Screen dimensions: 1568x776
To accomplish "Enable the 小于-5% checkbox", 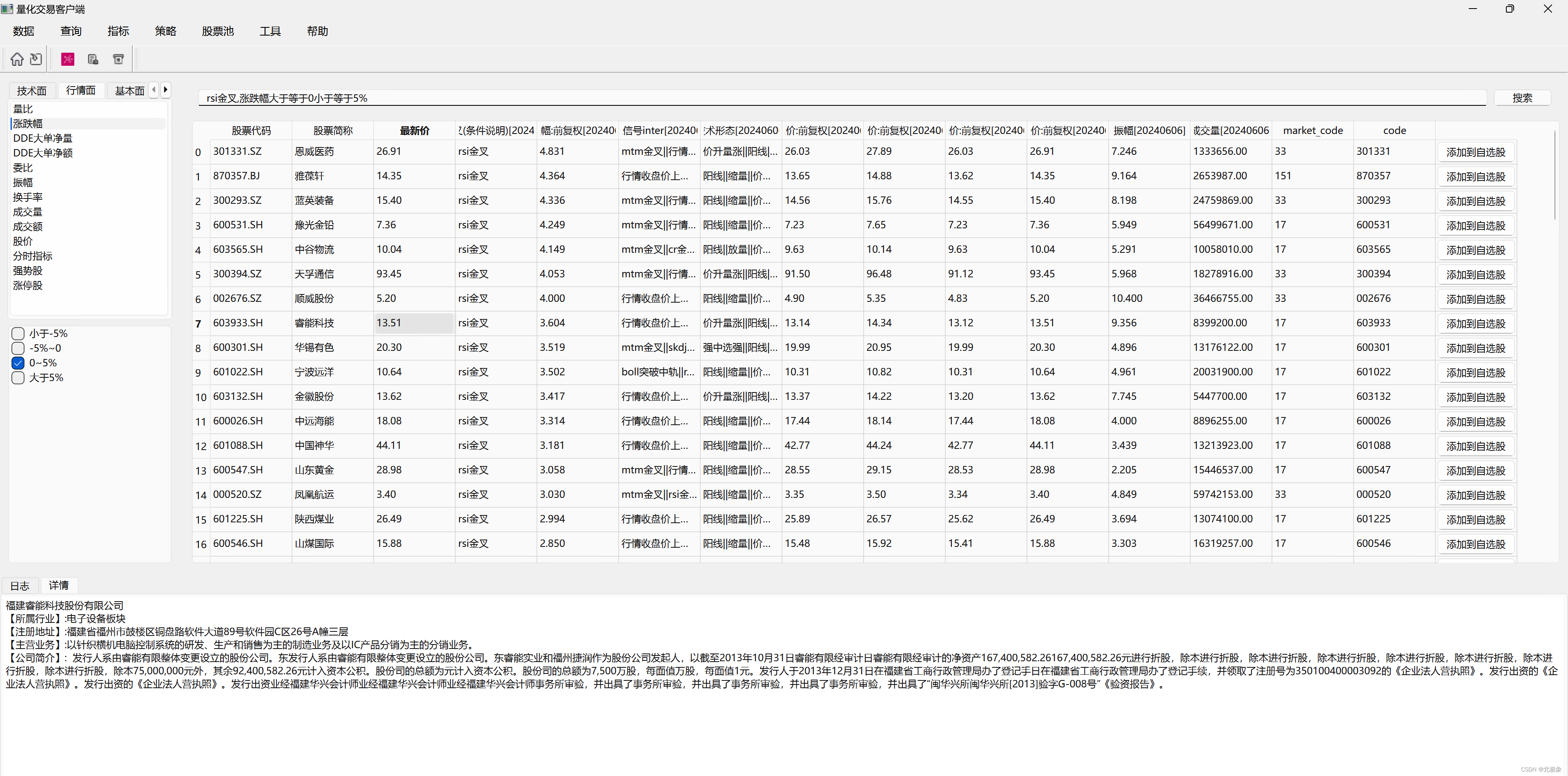I will (x=18, y=334).
